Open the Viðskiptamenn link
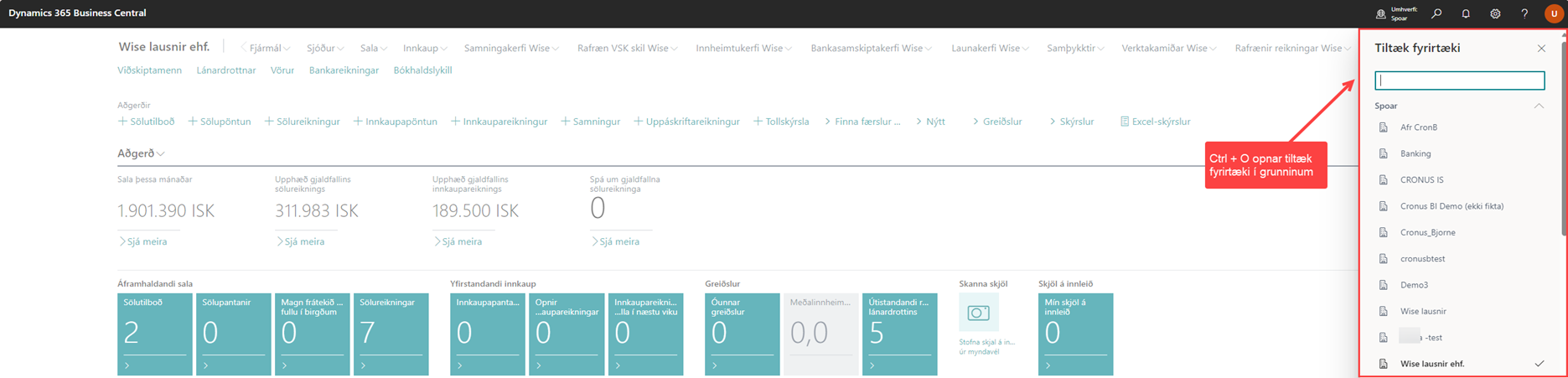1568x378 pixels. 150,70
